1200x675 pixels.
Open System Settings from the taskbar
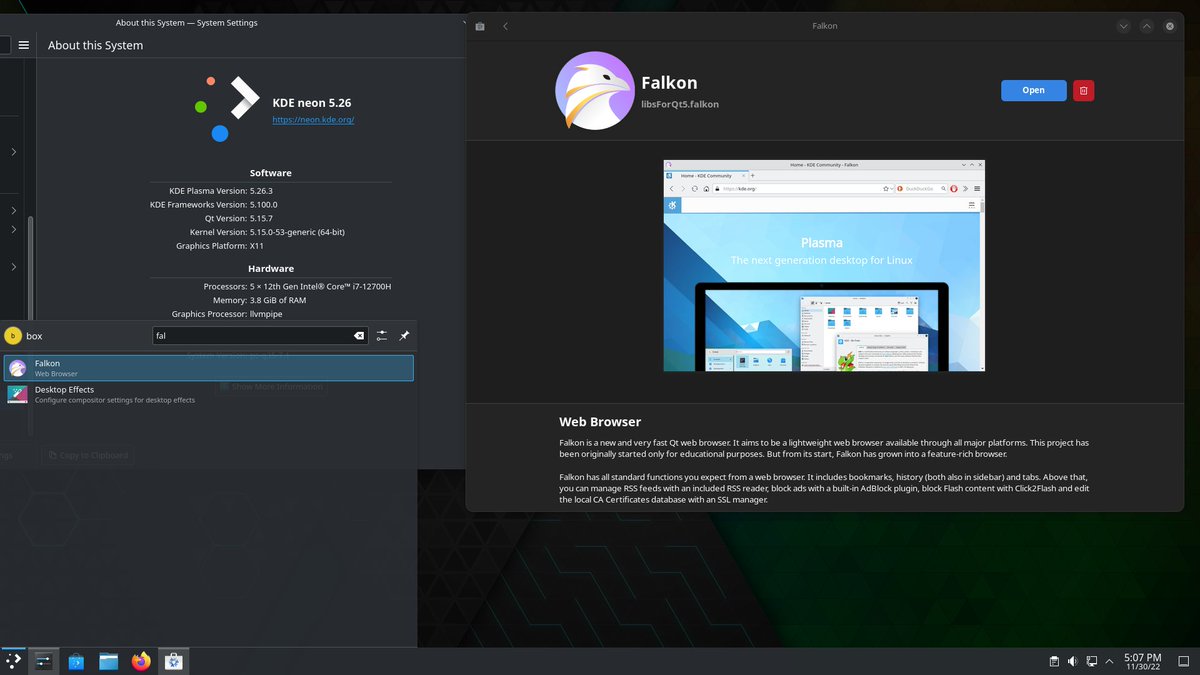coord(43,660)
